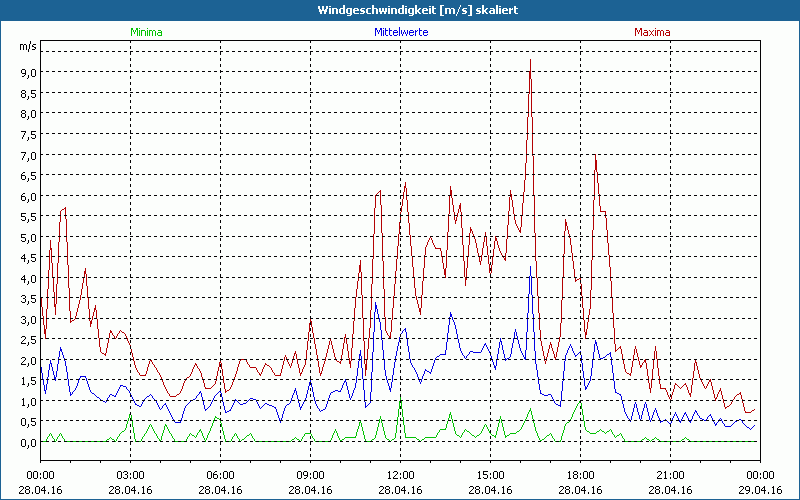
Task: Click the chart title Windgeschwindigkeit [m/s] skaliert
Action: (418, 10)
